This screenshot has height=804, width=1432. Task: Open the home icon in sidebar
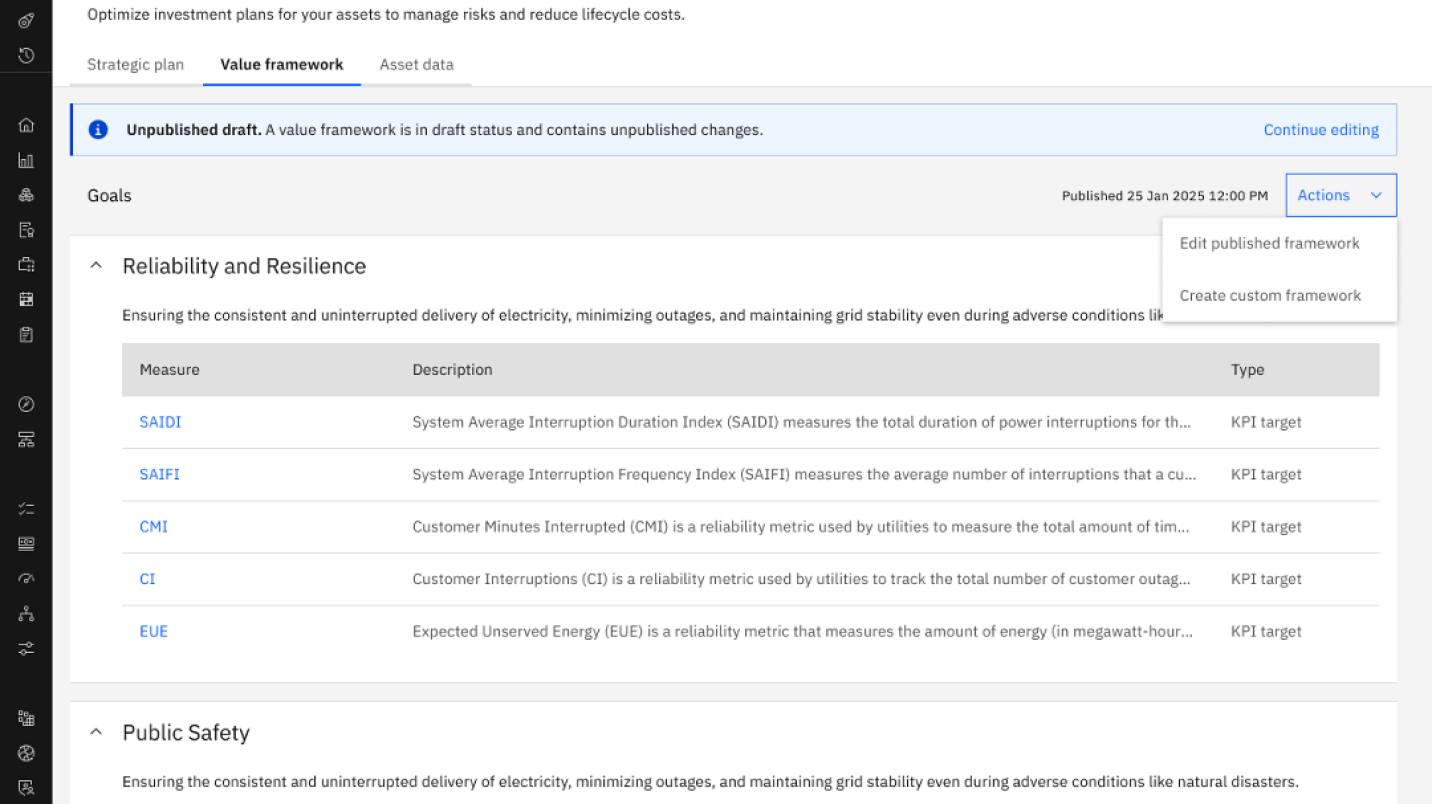tap(26, 125)
